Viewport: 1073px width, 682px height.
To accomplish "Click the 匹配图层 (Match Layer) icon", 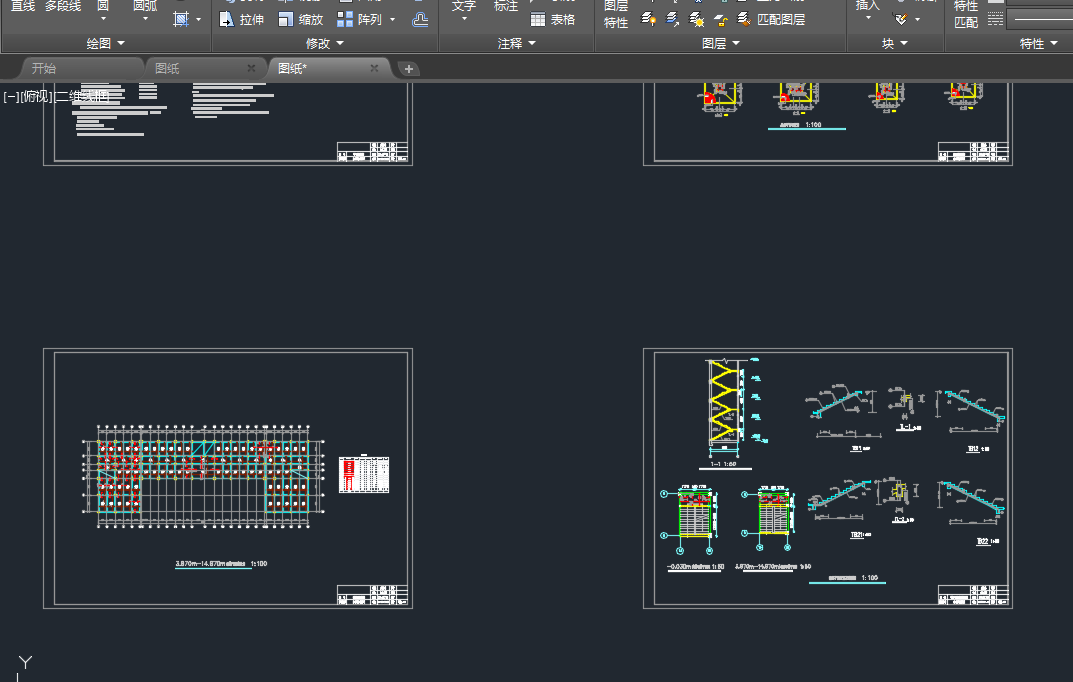I will [x=744, y=19].
